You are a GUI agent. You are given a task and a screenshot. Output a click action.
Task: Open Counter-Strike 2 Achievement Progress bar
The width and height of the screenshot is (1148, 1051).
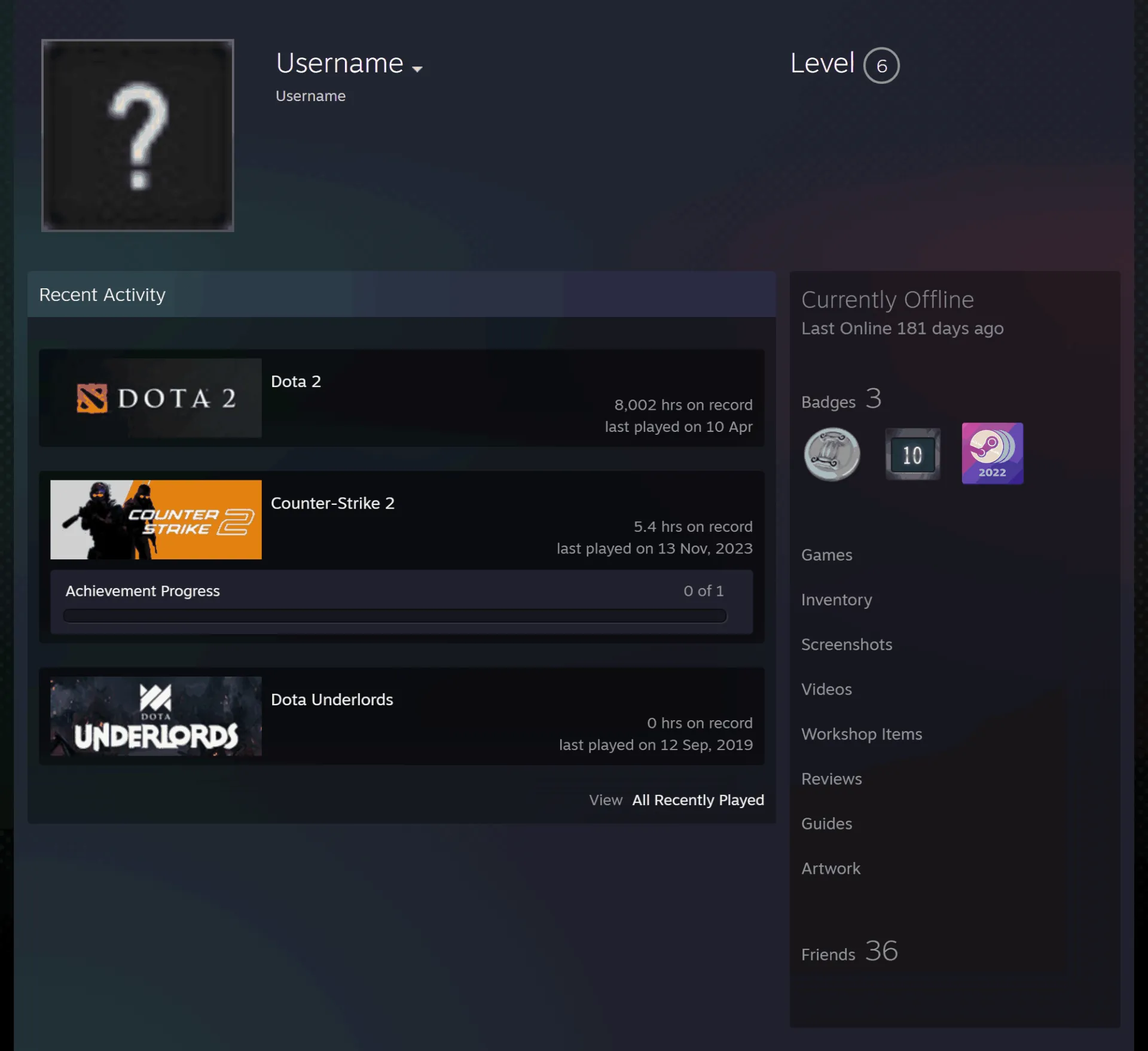tap(395, 616)
